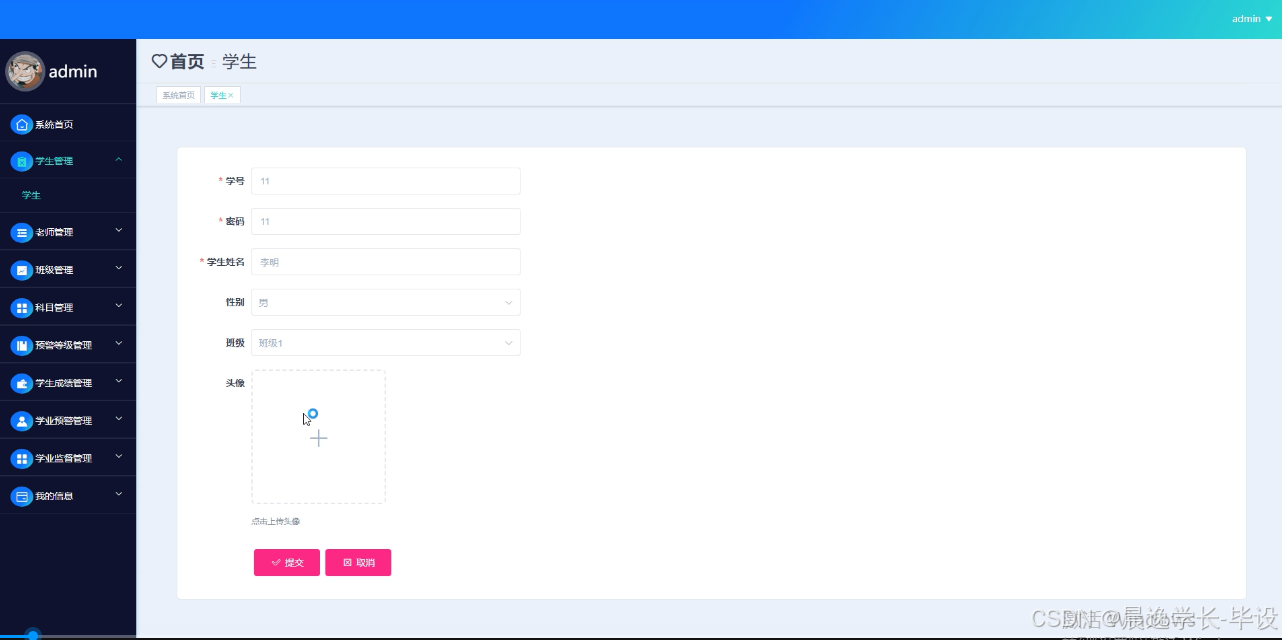Open the 班级 dropdown
1282x640 pixels.
386,343
